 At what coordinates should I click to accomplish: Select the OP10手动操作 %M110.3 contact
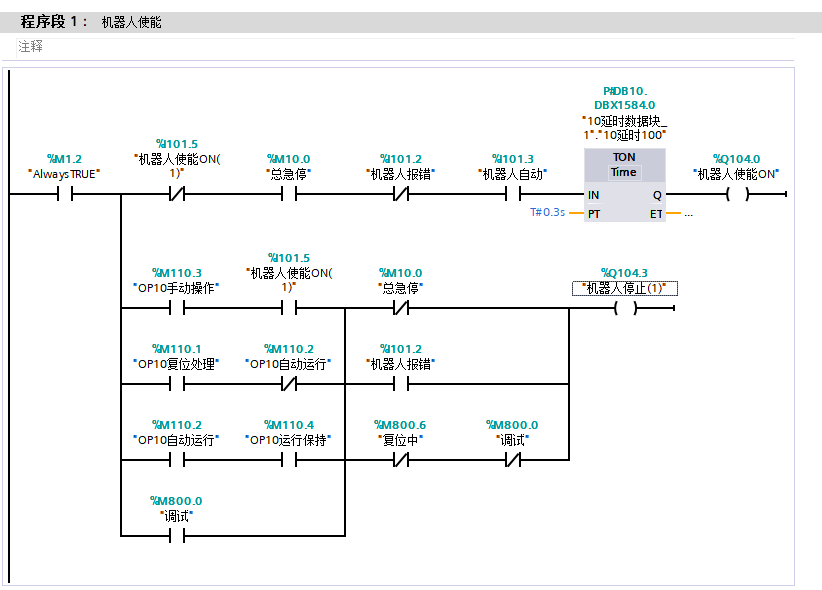point(177,308)
